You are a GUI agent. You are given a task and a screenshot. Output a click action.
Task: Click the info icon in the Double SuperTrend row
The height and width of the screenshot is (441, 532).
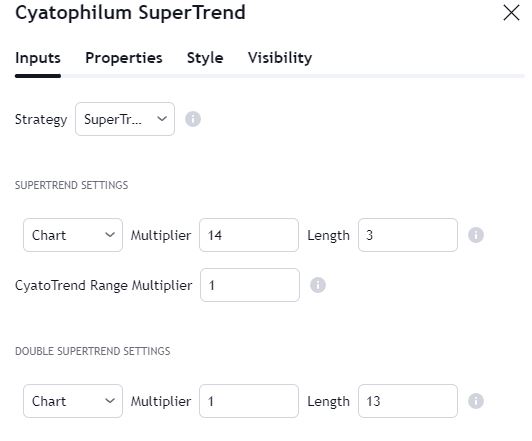tap(476, 401)
